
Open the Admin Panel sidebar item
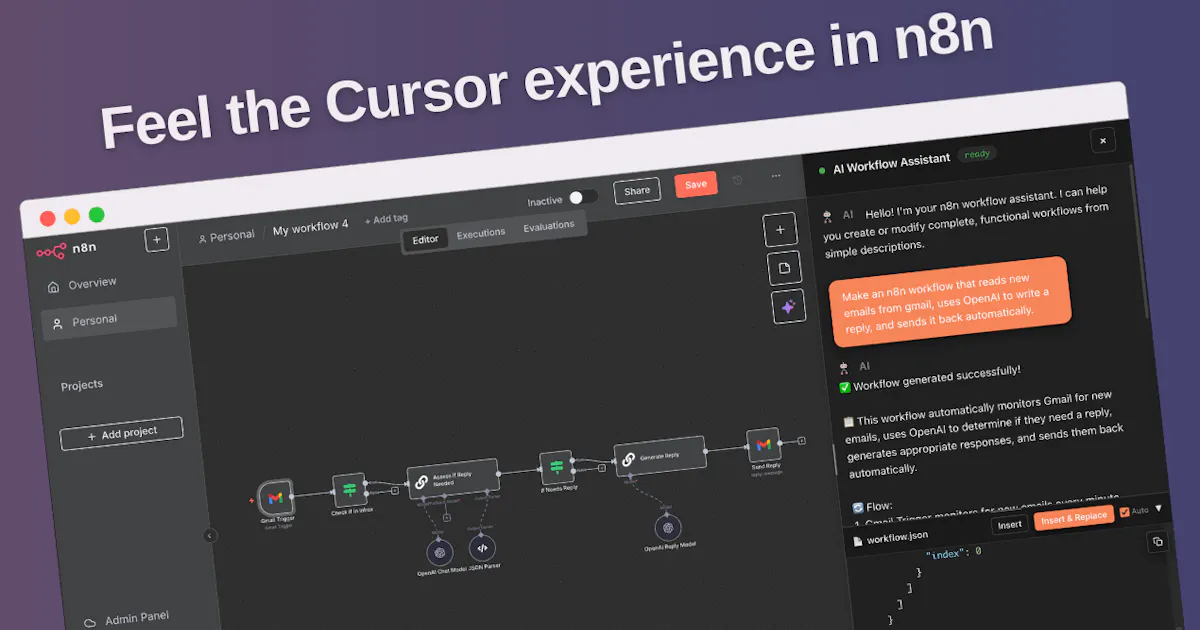tap(126, 619)
